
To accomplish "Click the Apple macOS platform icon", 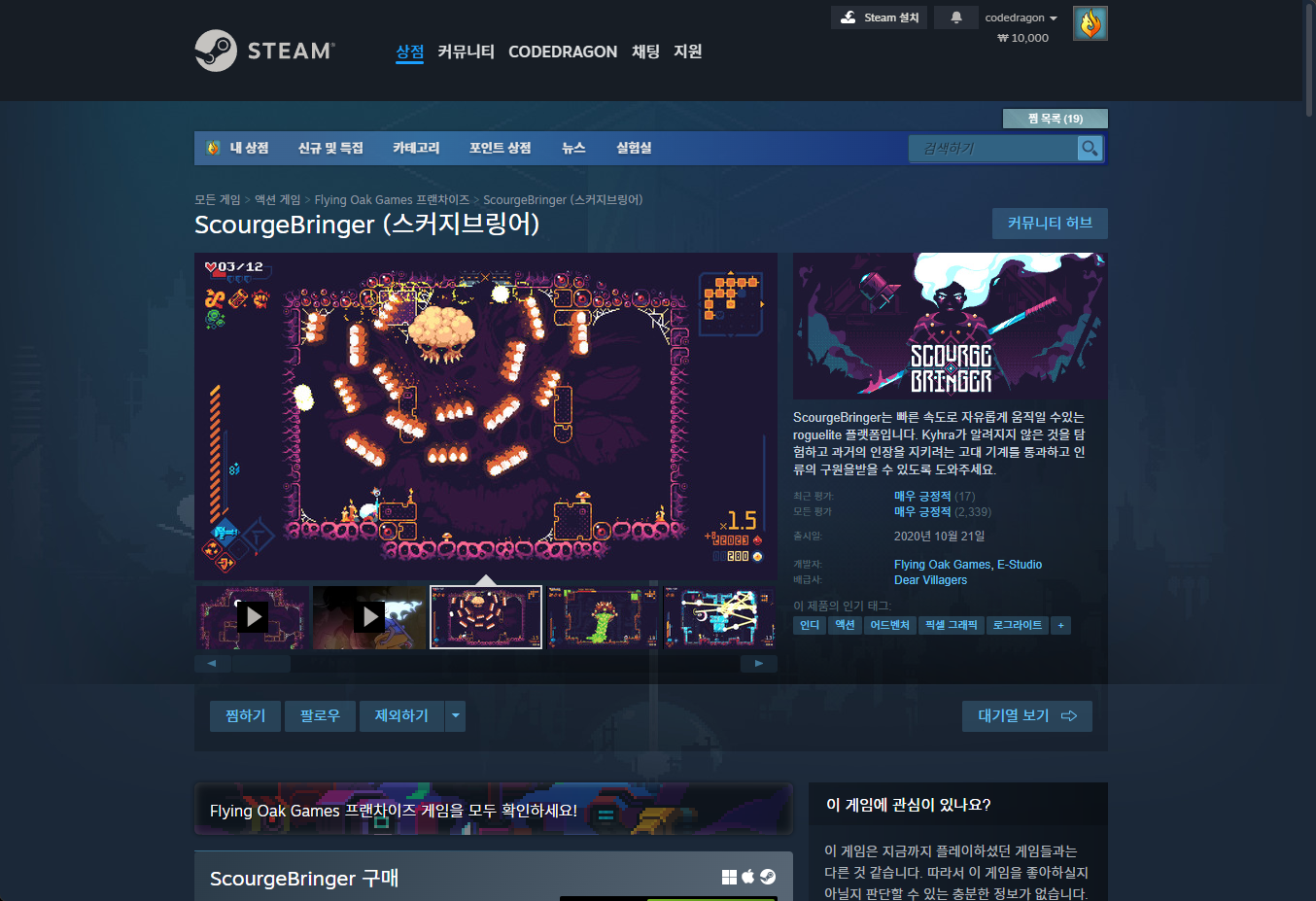I will coord(748,877).
